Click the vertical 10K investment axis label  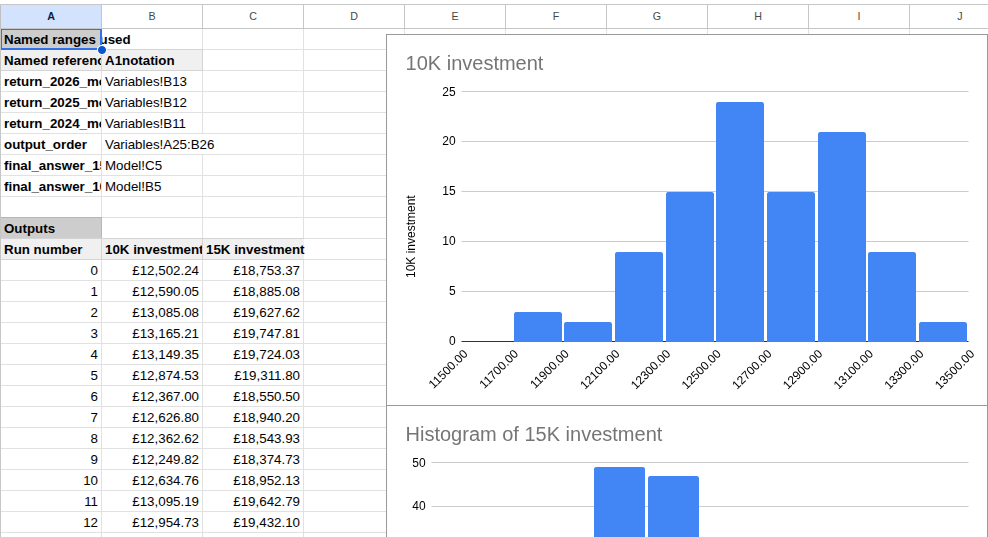click(411, 236)
